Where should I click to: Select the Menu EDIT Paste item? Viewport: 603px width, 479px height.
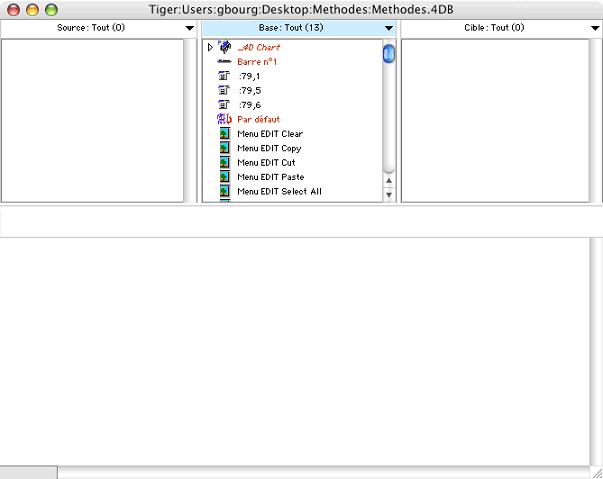[x=270, y=177]
